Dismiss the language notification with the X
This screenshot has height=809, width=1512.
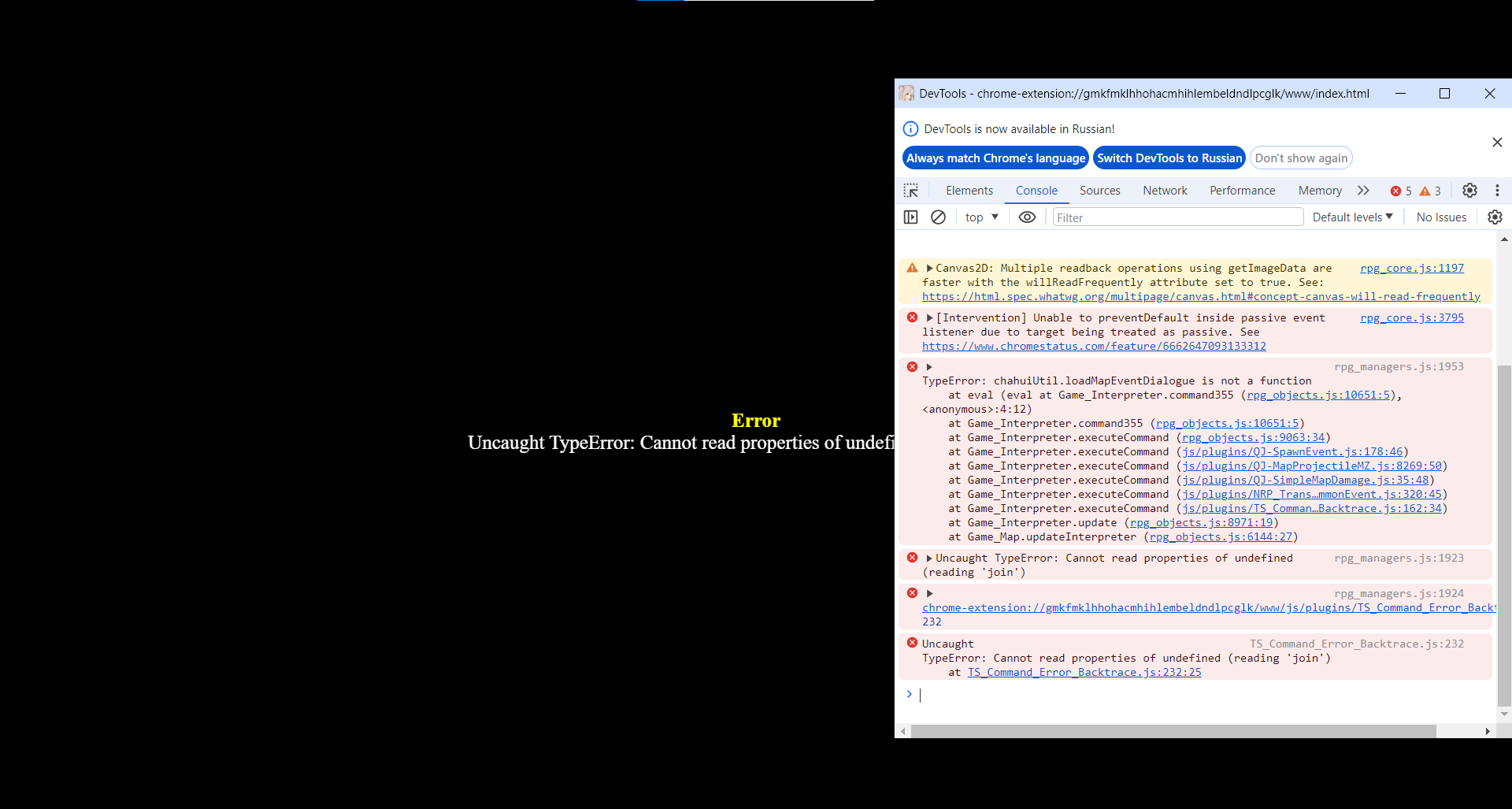coord(1497,143)
